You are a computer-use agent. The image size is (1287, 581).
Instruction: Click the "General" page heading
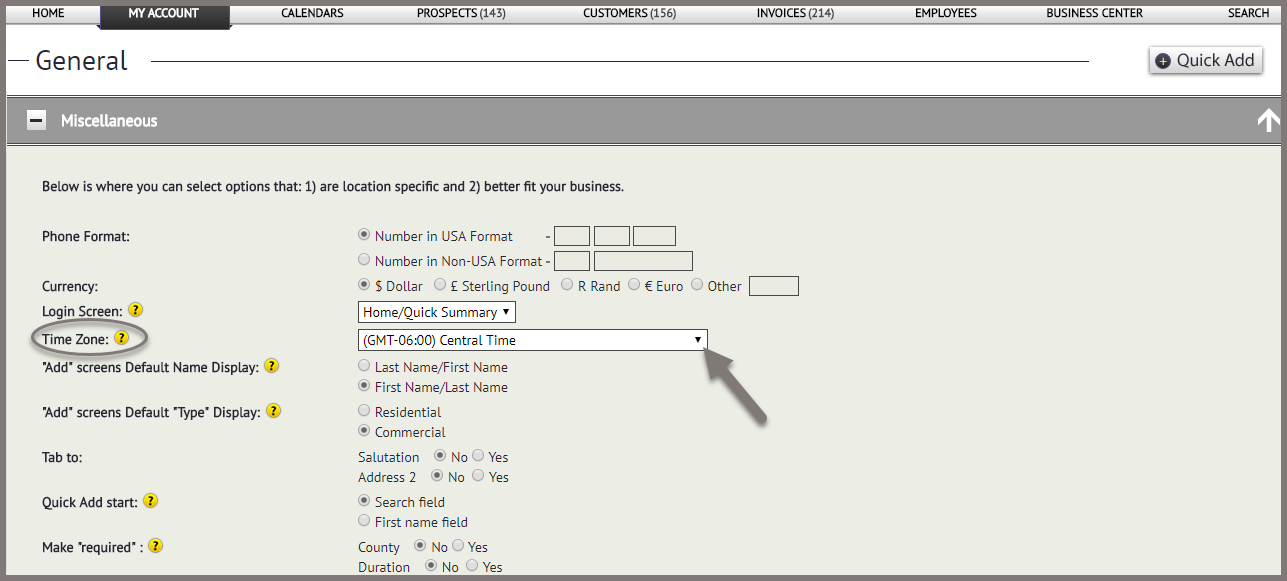[x=81, y=60]
